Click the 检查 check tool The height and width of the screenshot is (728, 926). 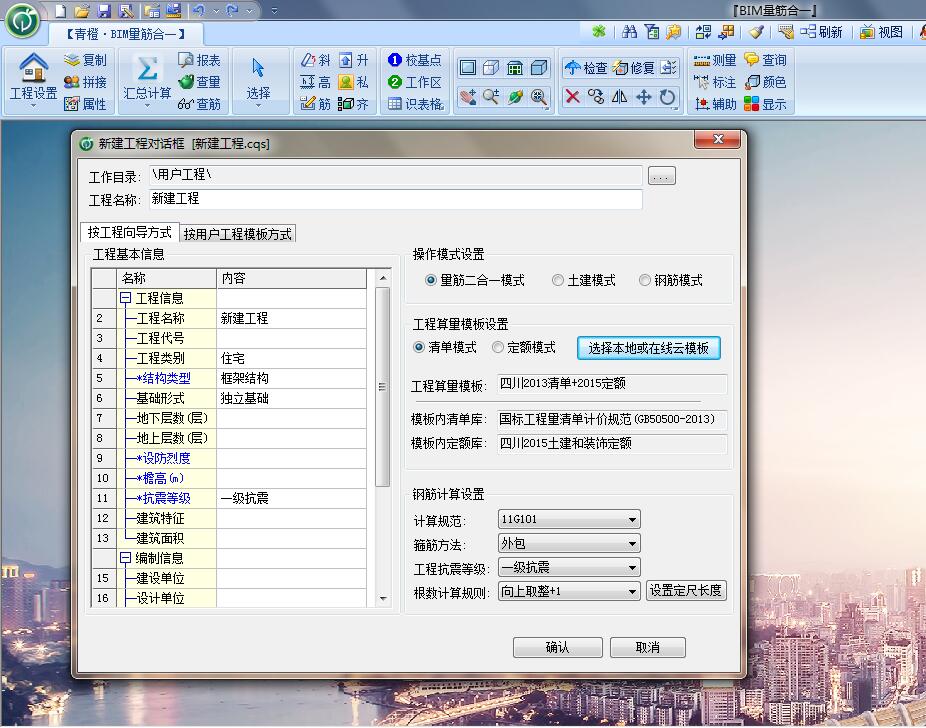click(x=586, y=68)
